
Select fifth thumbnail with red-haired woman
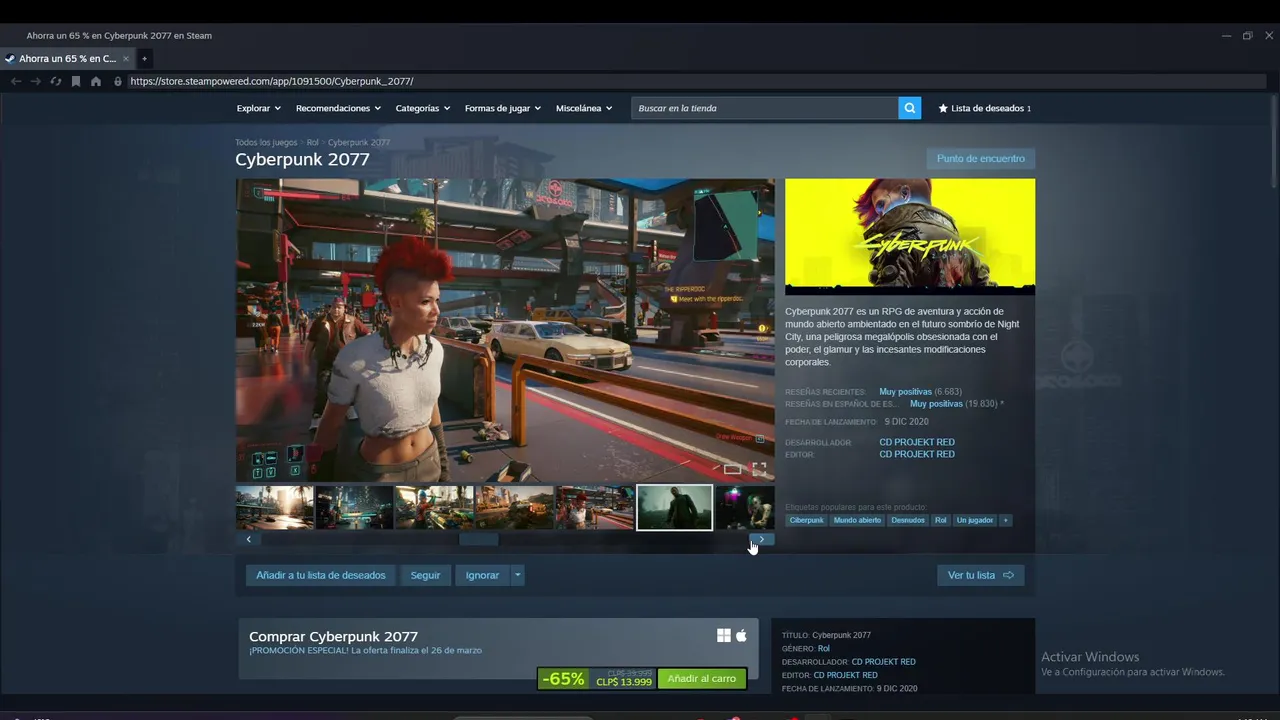pyautogui.click(x=594, y=508)
